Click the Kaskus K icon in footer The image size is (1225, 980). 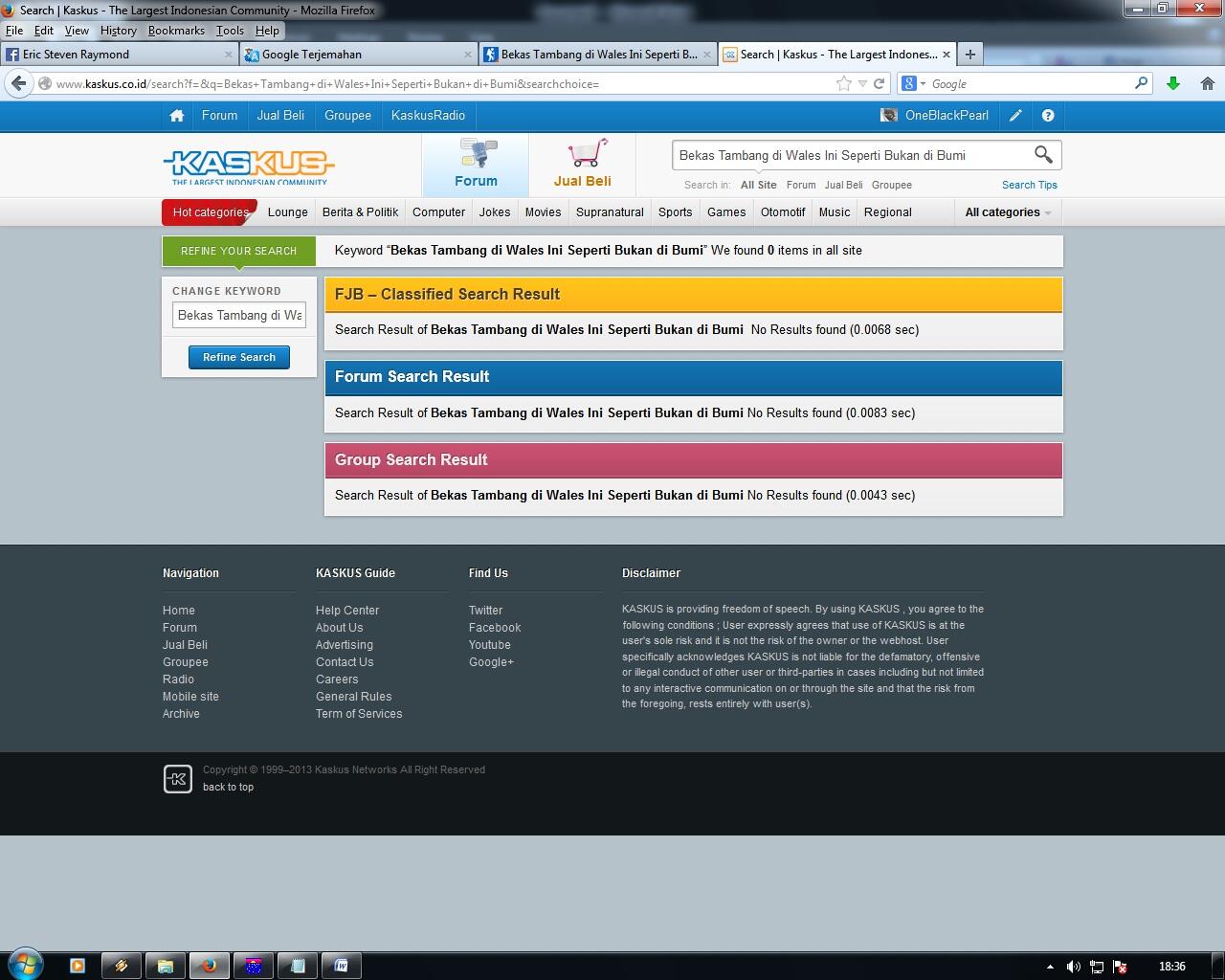[x=178, y=779]
